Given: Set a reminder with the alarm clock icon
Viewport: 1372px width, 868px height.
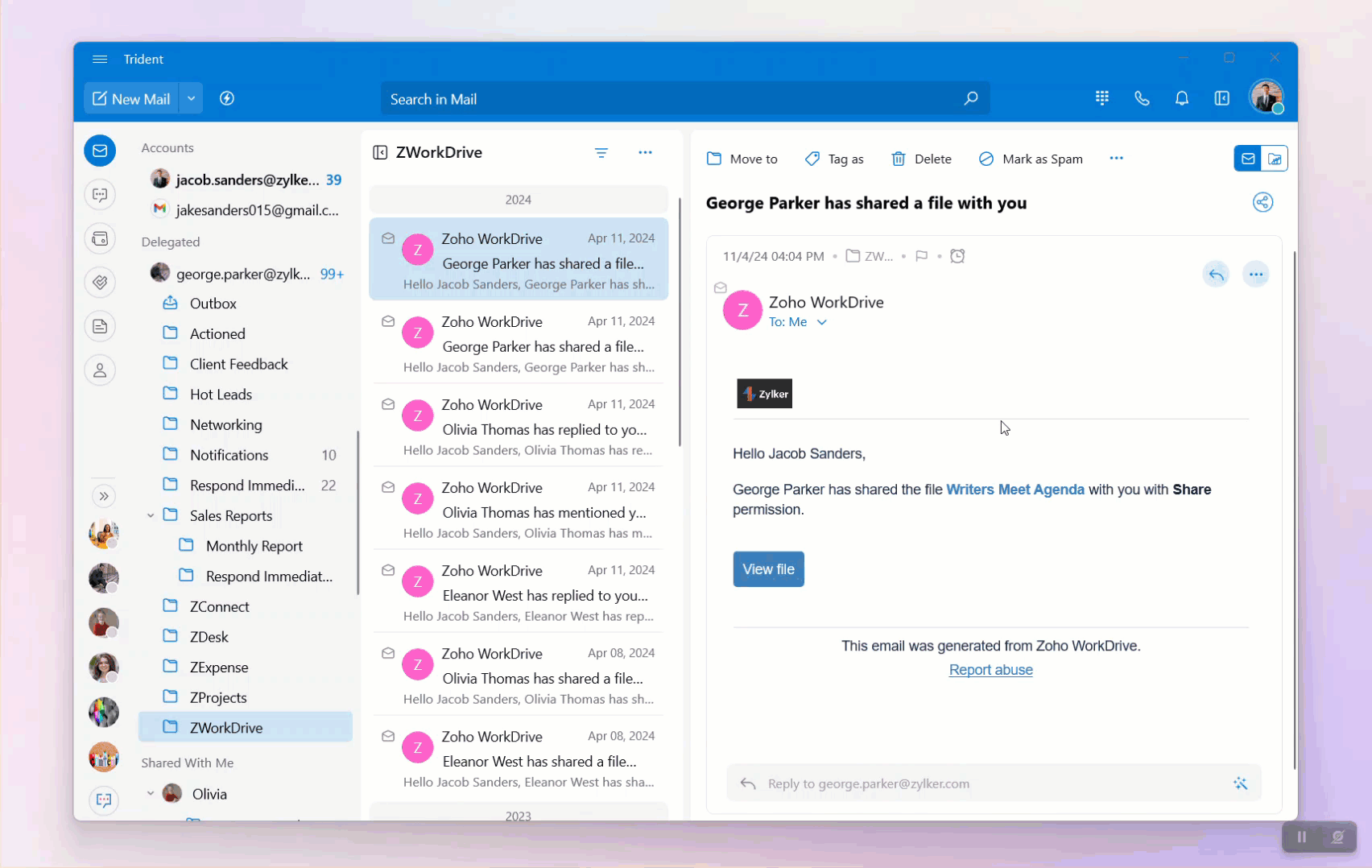Looking at the screenshot, I should tap(957, 256).
